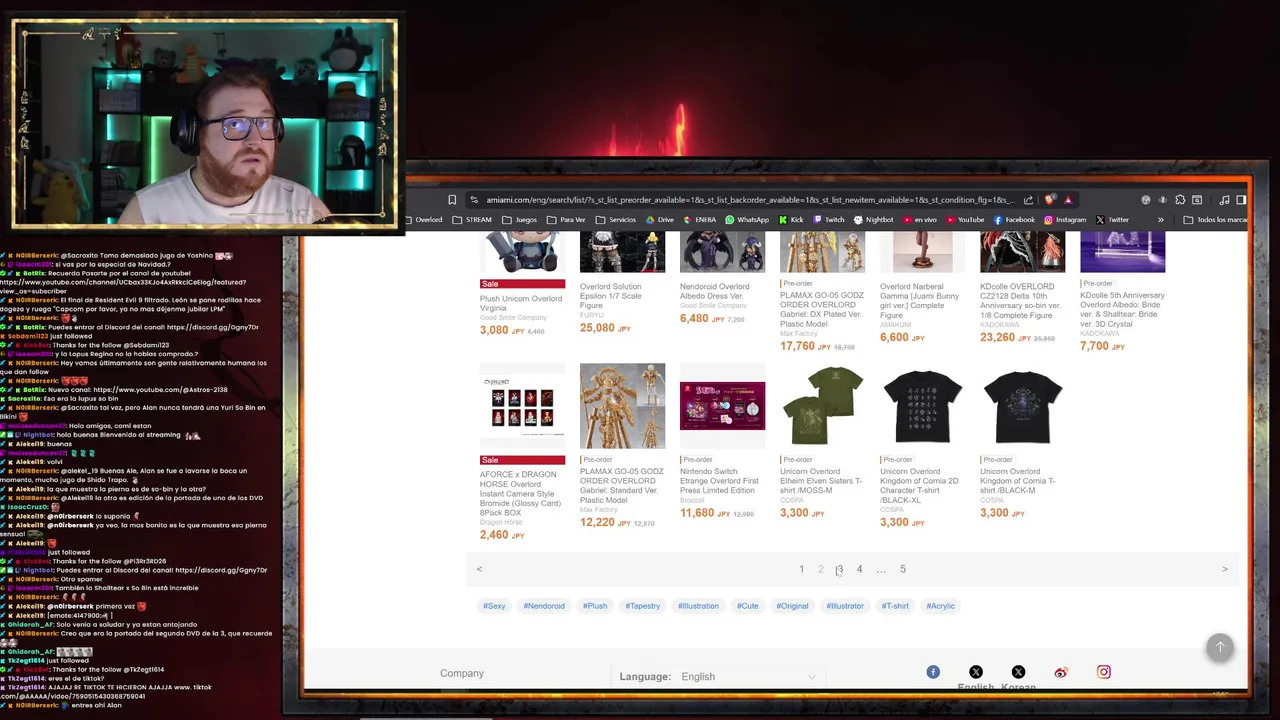Image resolution: width=1280 pixels, height=720 pixels.
Task: Open the WhatsApp bookmark
Action: 747,220
